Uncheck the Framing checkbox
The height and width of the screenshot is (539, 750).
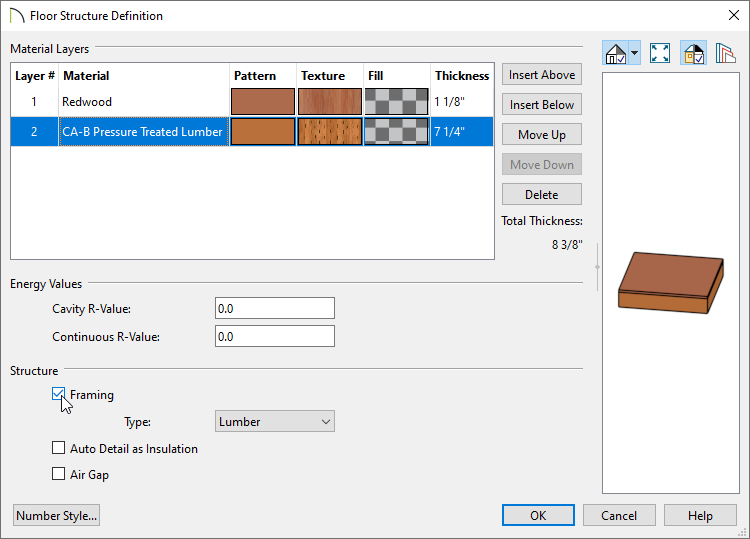(x=58, y=394)
